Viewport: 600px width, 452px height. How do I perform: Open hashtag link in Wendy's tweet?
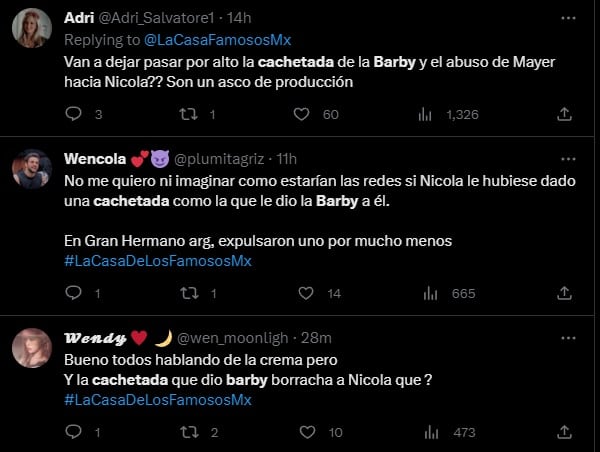coord(158,399)
